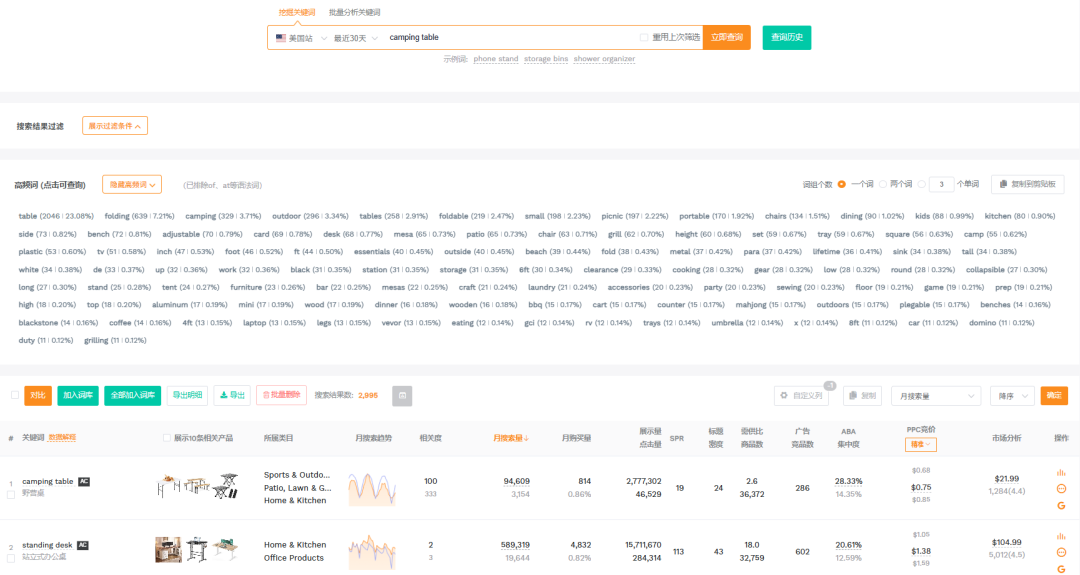
Task: Open the bar chart icon for camping table
Action: coord(1061,473)
